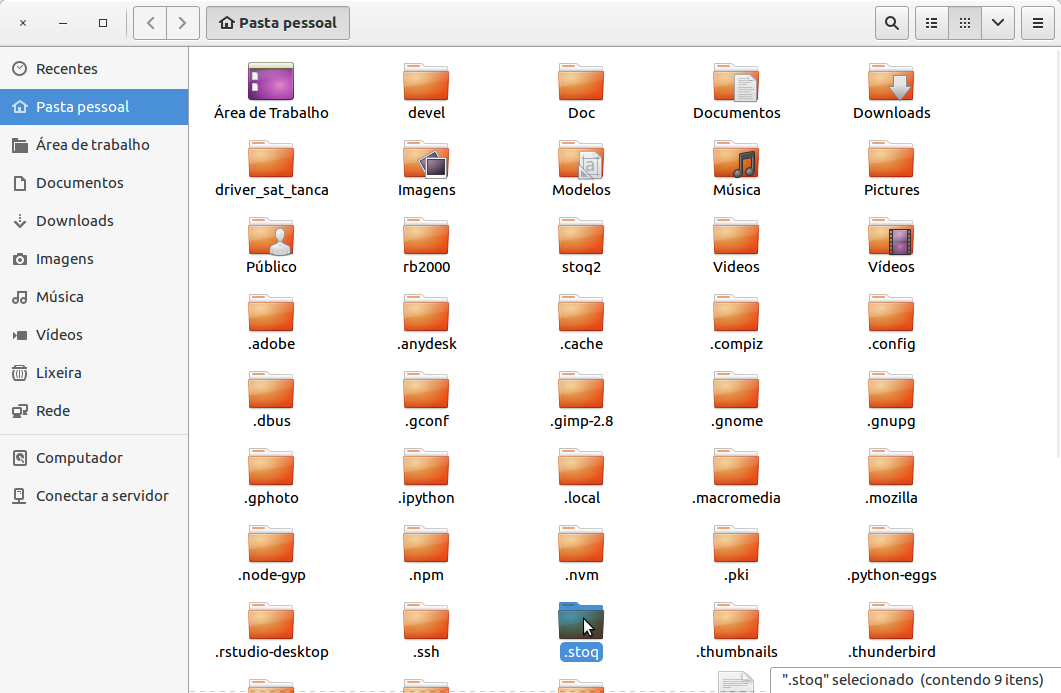Select the Downloads folder icon

[890, 82]
